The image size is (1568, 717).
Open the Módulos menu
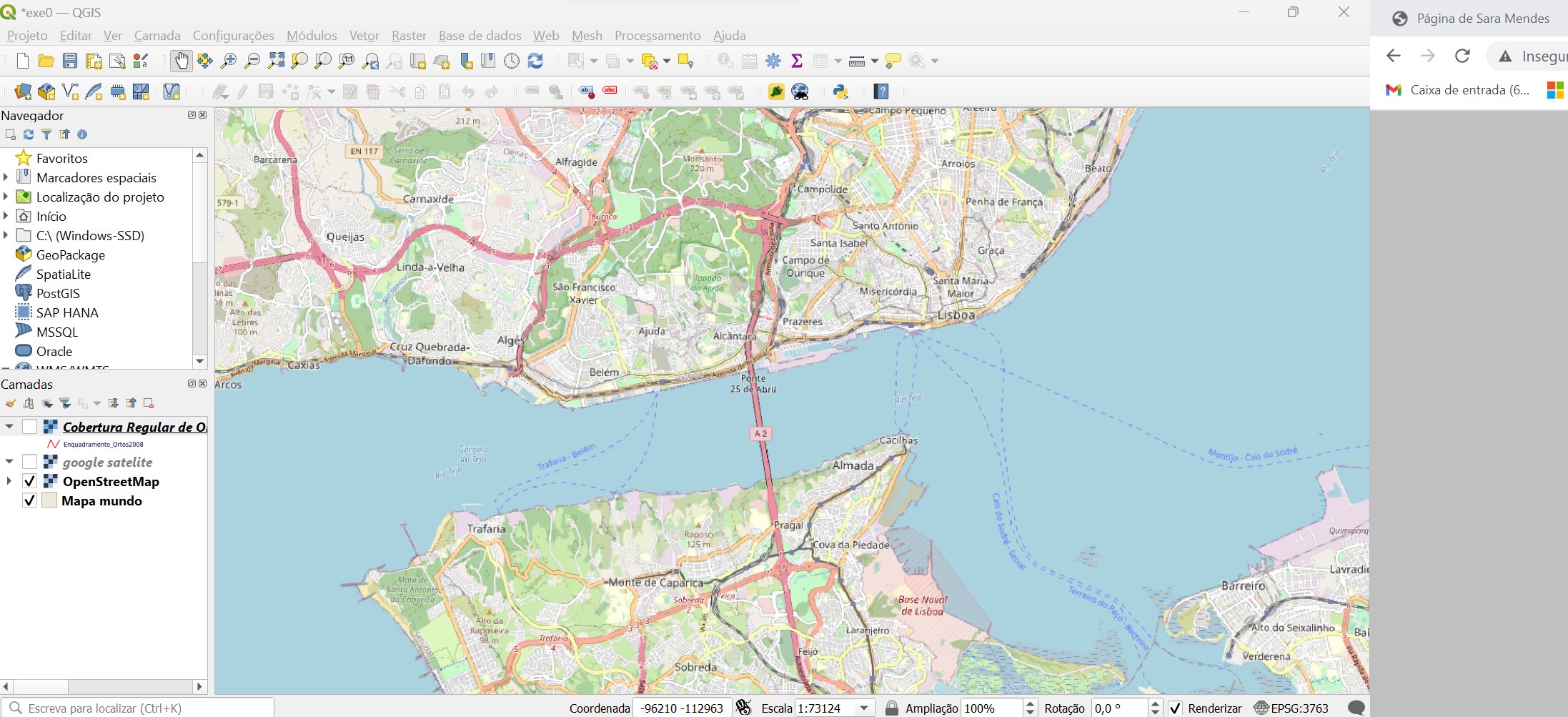pos(312,35)
